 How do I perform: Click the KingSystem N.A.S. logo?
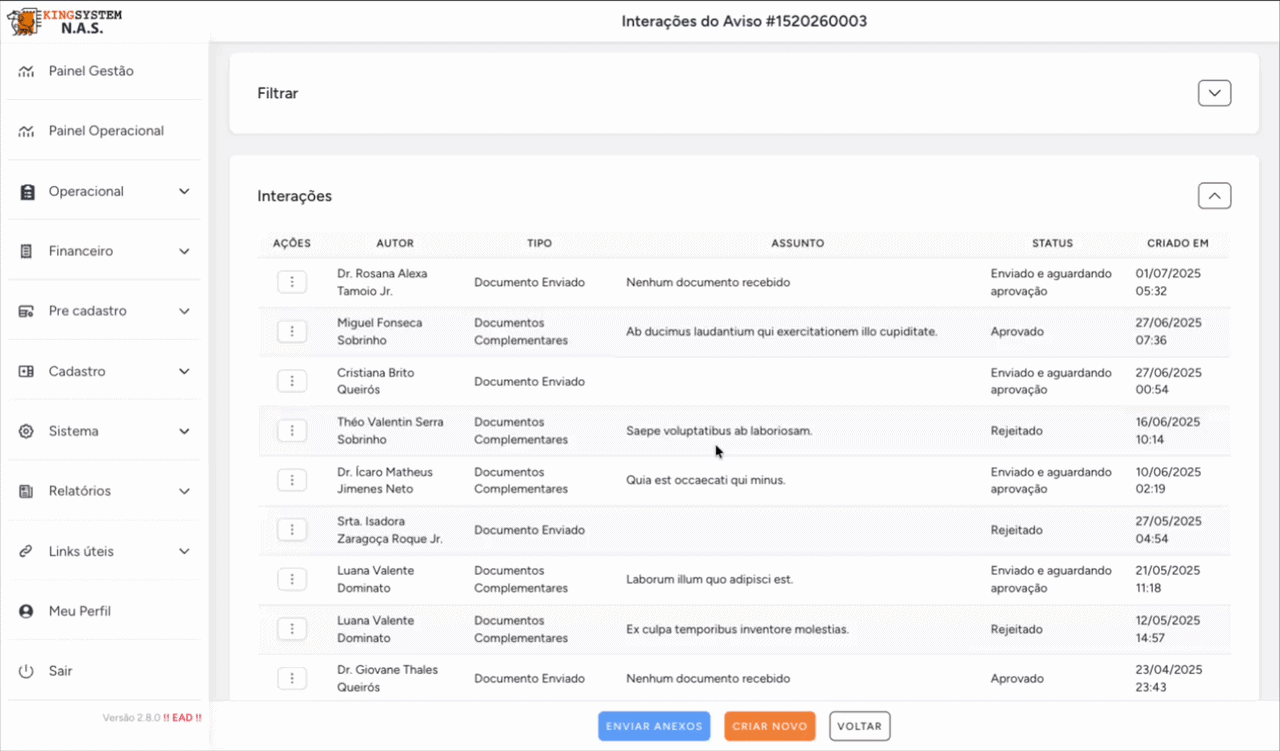pos(65,21)
